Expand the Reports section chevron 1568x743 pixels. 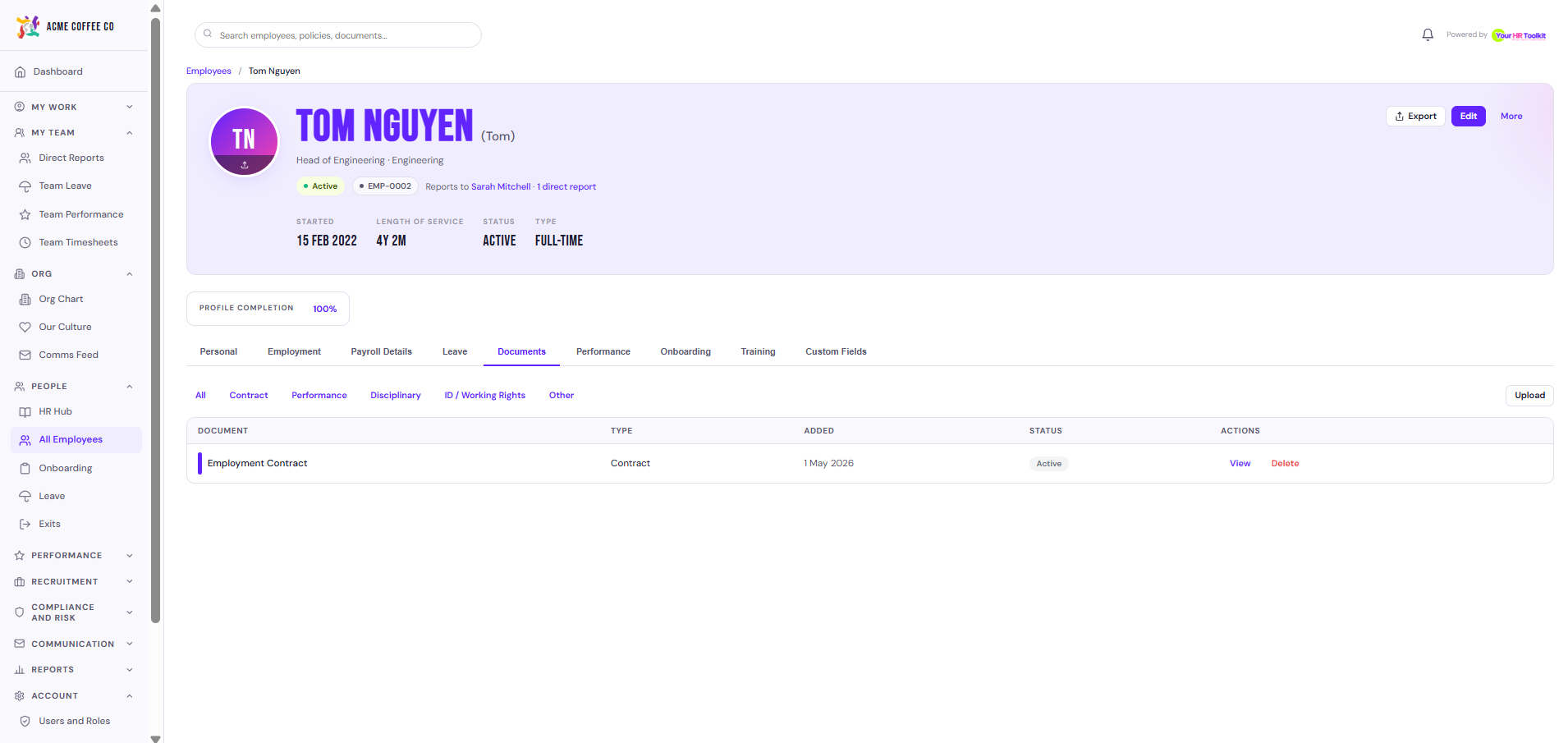(130, 670)
